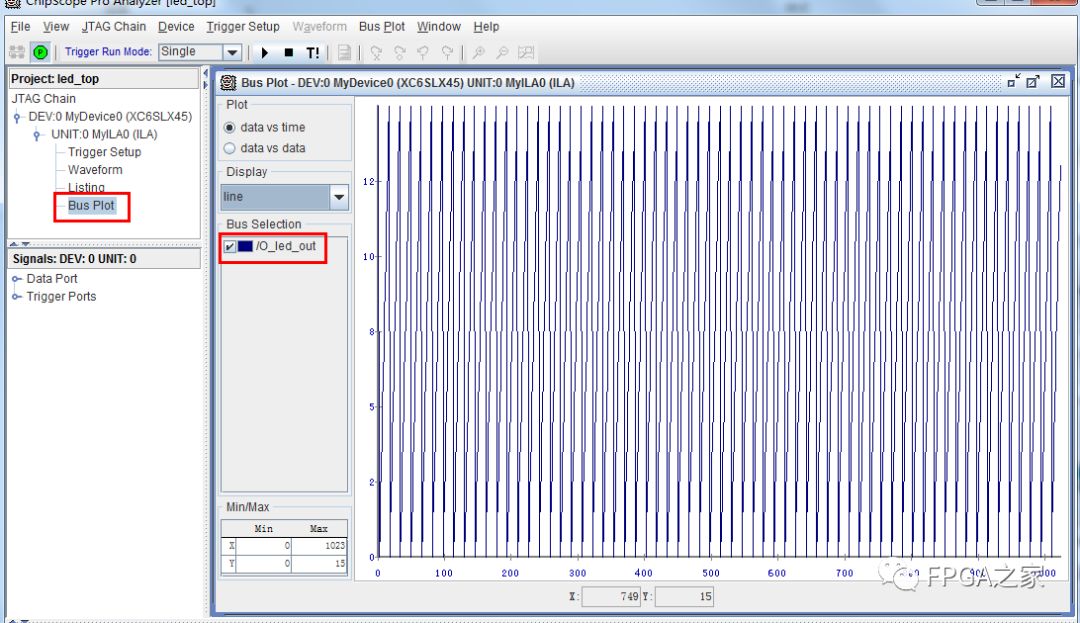Click the zoom in magnifier icon

click(x=479, y=52)
